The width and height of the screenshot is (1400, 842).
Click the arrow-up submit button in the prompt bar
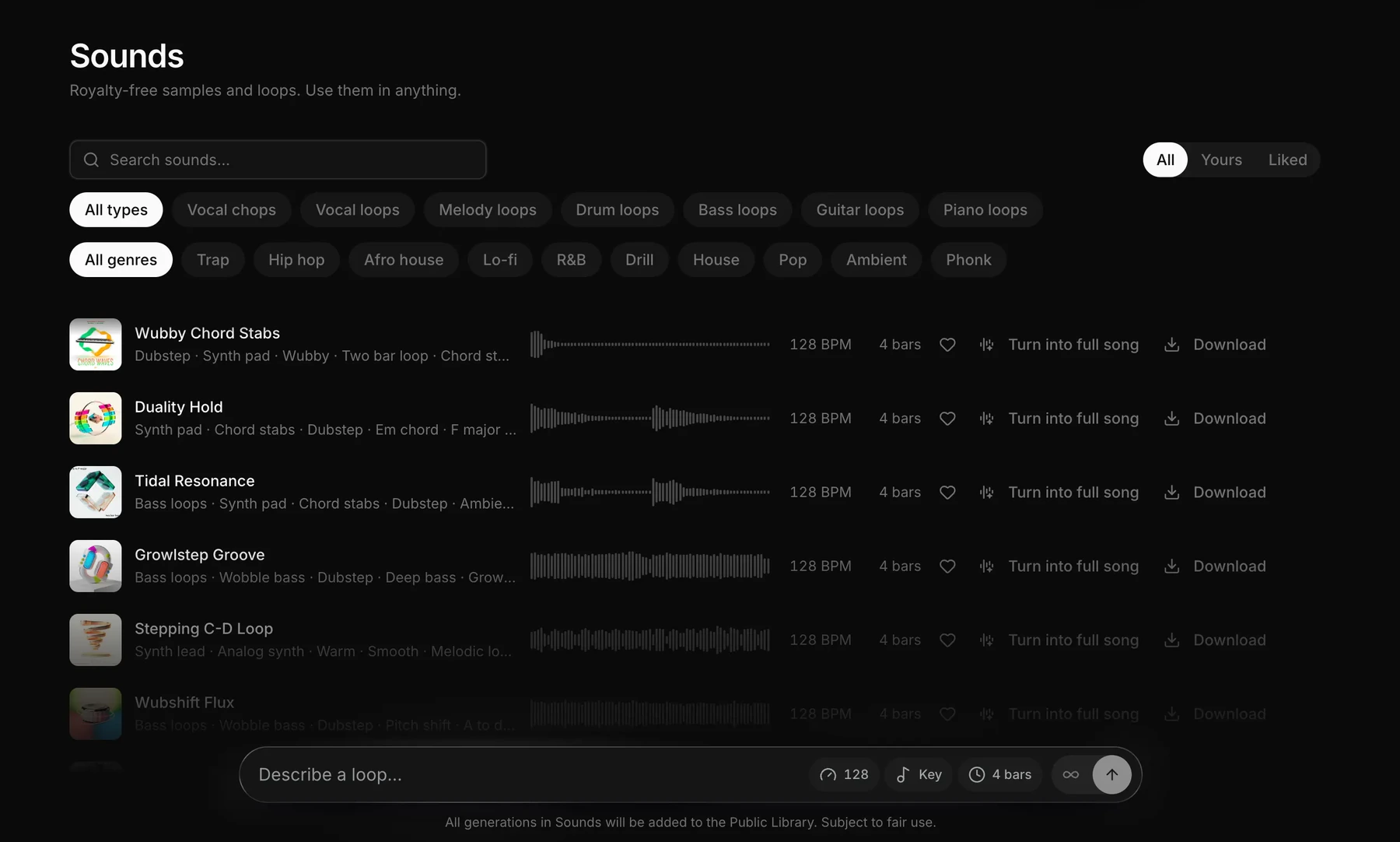pyautogui.click(x=1112, y=775)
